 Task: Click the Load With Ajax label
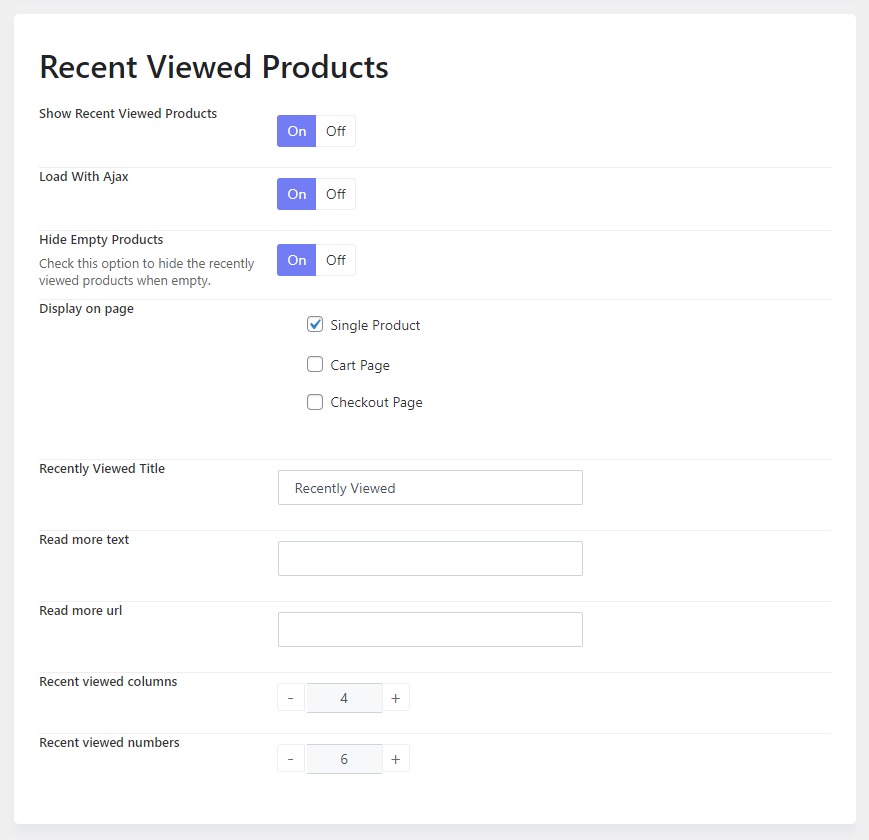[x=84, y=177]
